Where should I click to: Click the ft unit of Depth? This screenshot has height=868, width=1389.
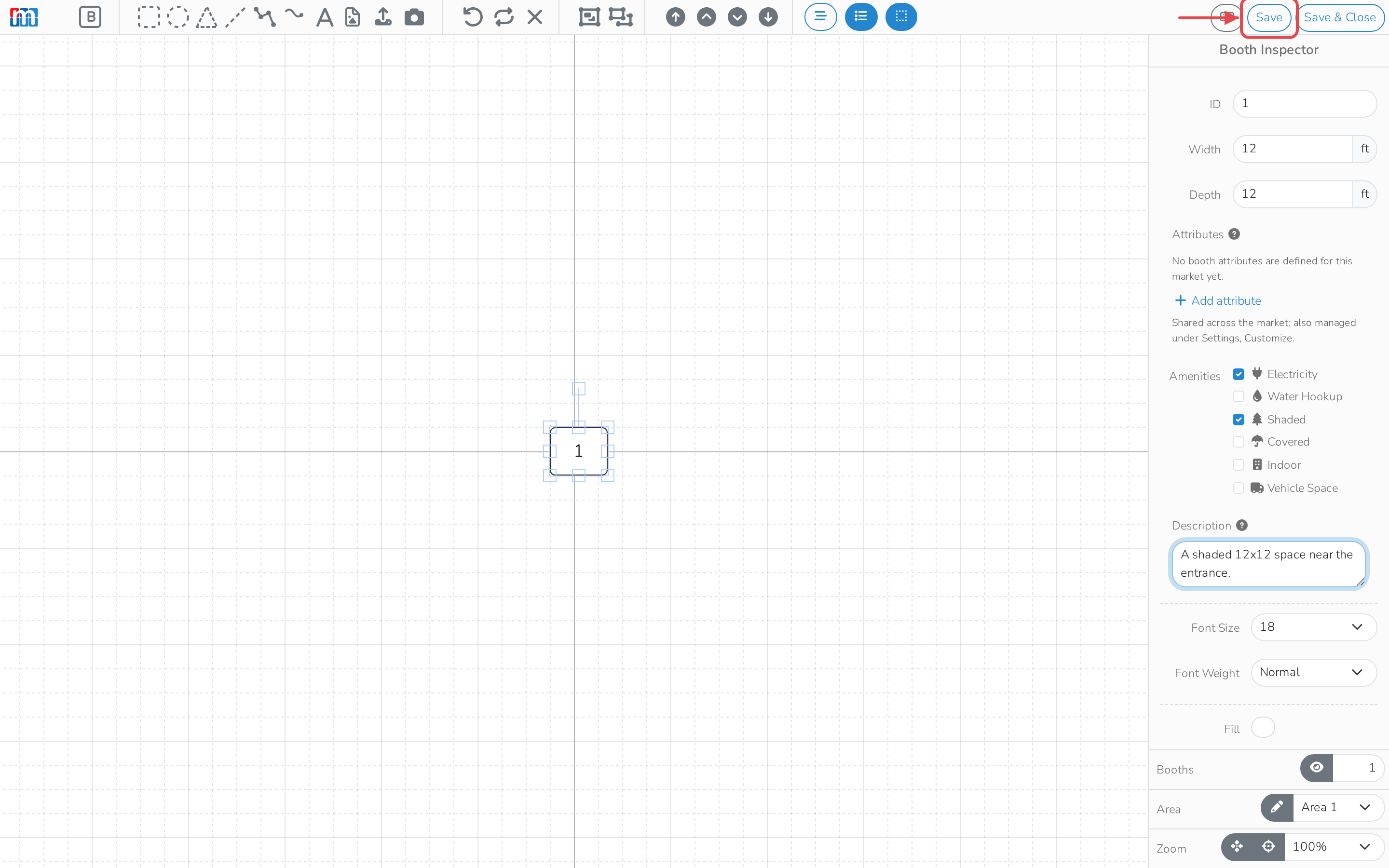[x=1365, y=194]
